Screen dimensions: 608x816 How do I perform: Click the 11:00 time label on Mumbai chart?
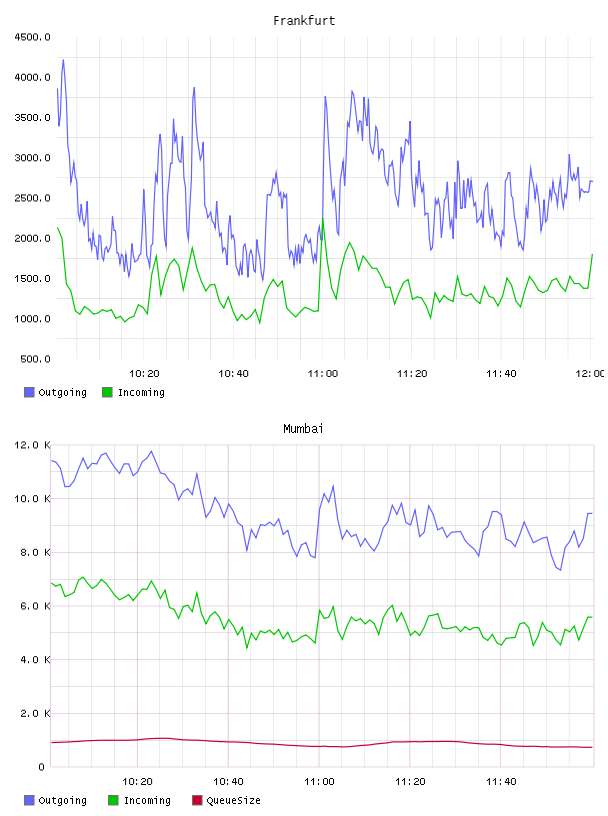pyautogui.click(x=319, y=782)
